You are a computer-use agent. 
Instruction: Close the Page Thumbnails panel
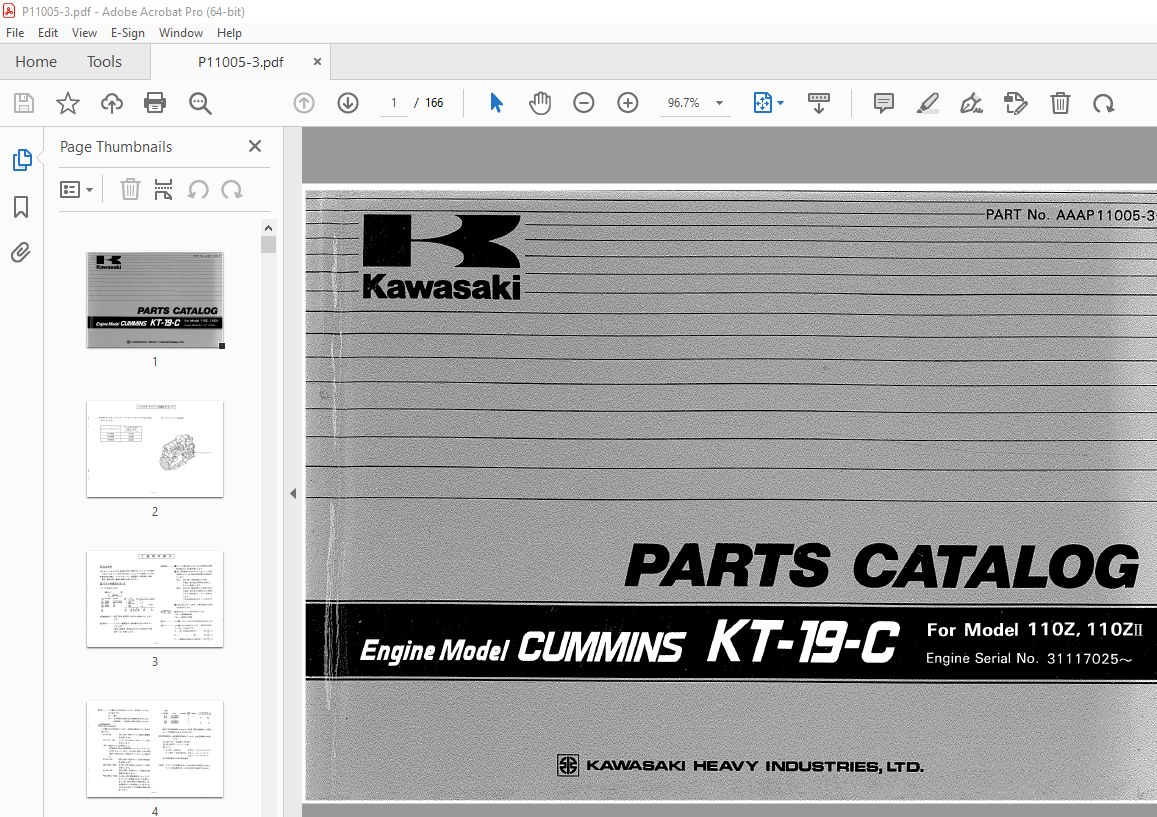click(x=255, y=146)
